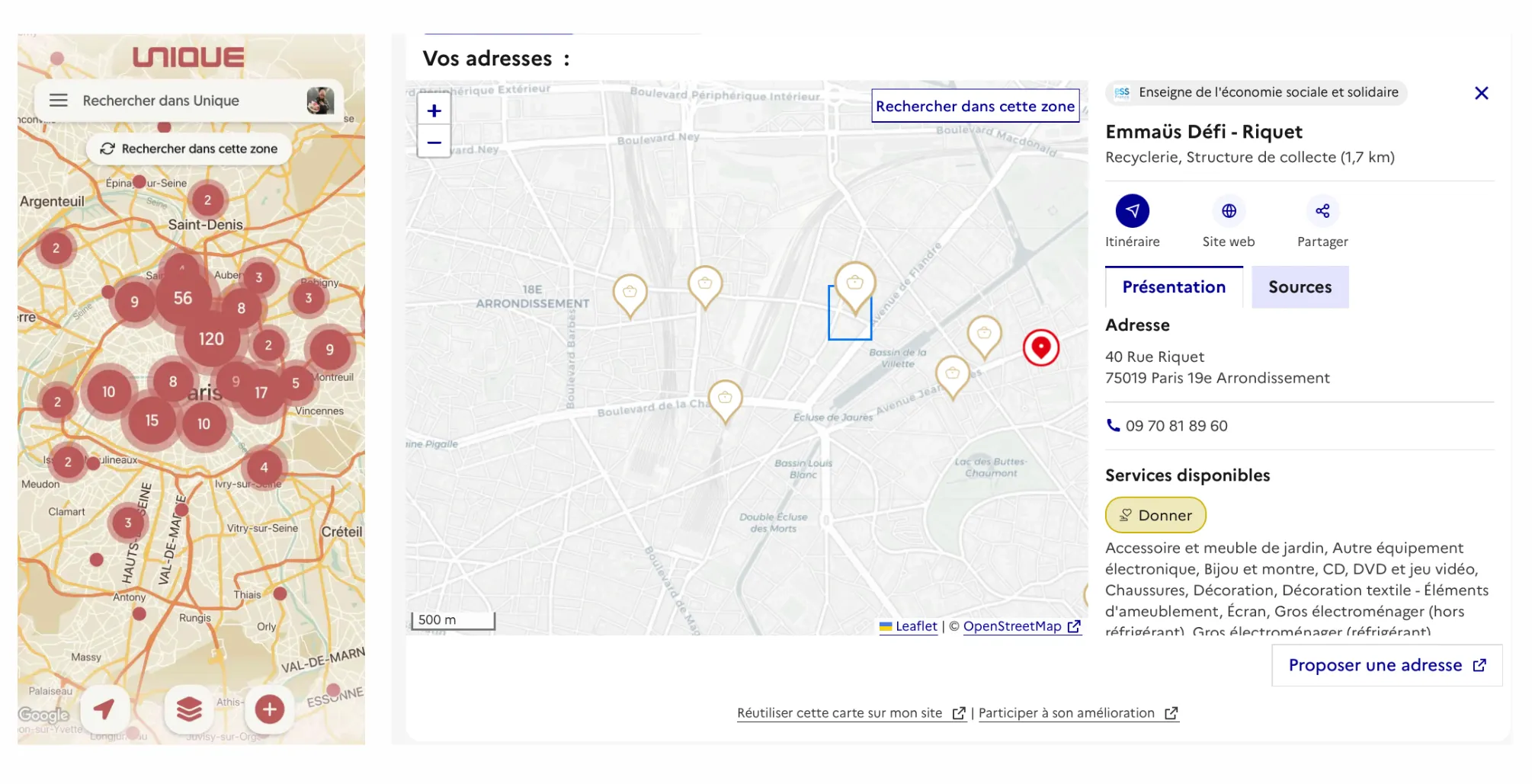Select the red active location pin
The image size is (1532, 784).
tap(1041, 347)
